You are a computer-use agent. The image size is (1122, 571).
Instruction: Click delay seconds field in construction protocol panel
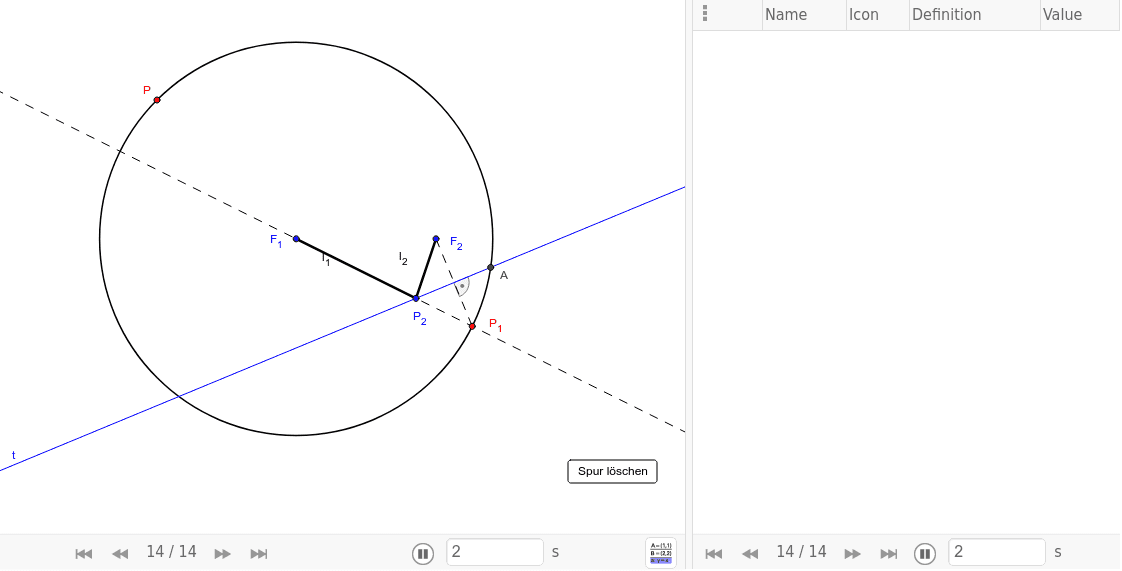997,552
